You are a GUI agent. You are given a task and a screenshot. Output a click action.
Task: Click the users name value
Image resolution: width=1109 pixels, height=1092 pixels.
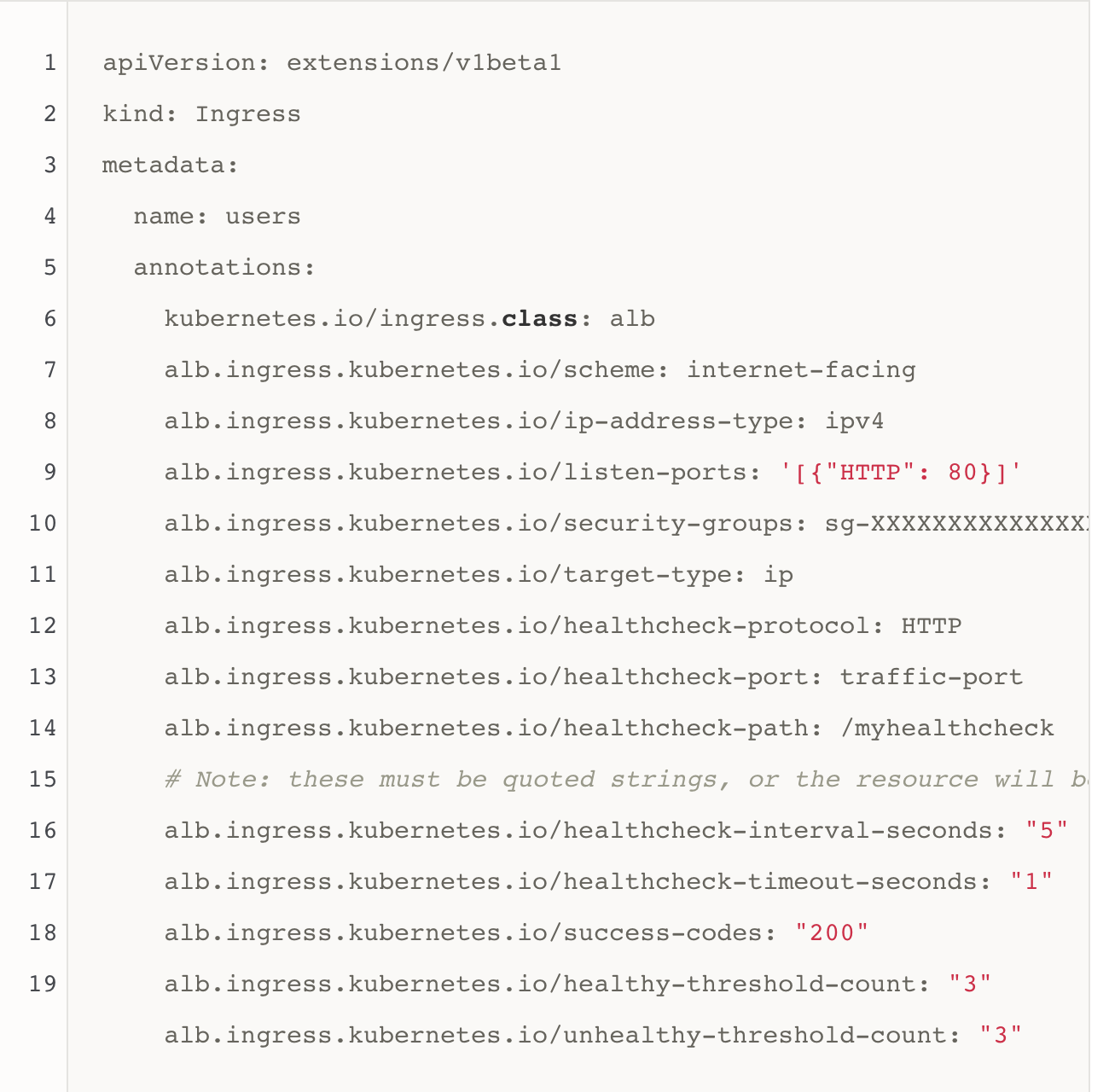(x=263, y=217)
